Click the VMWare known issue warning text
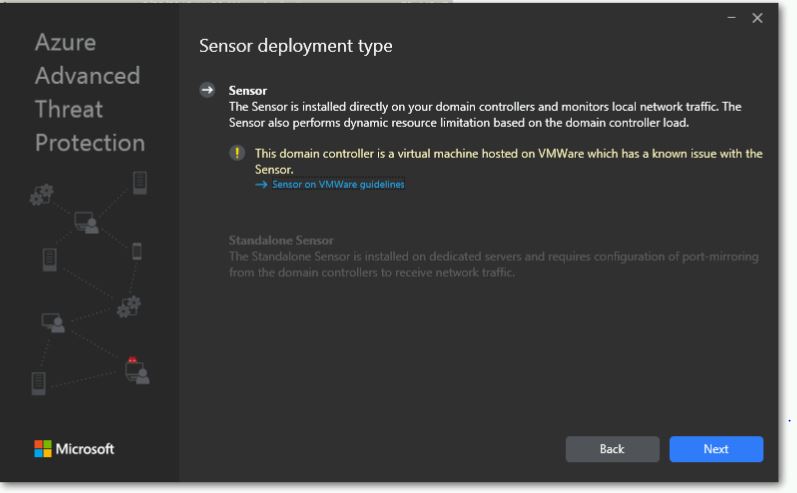797x493 pixels. click(x=508, y=161)
